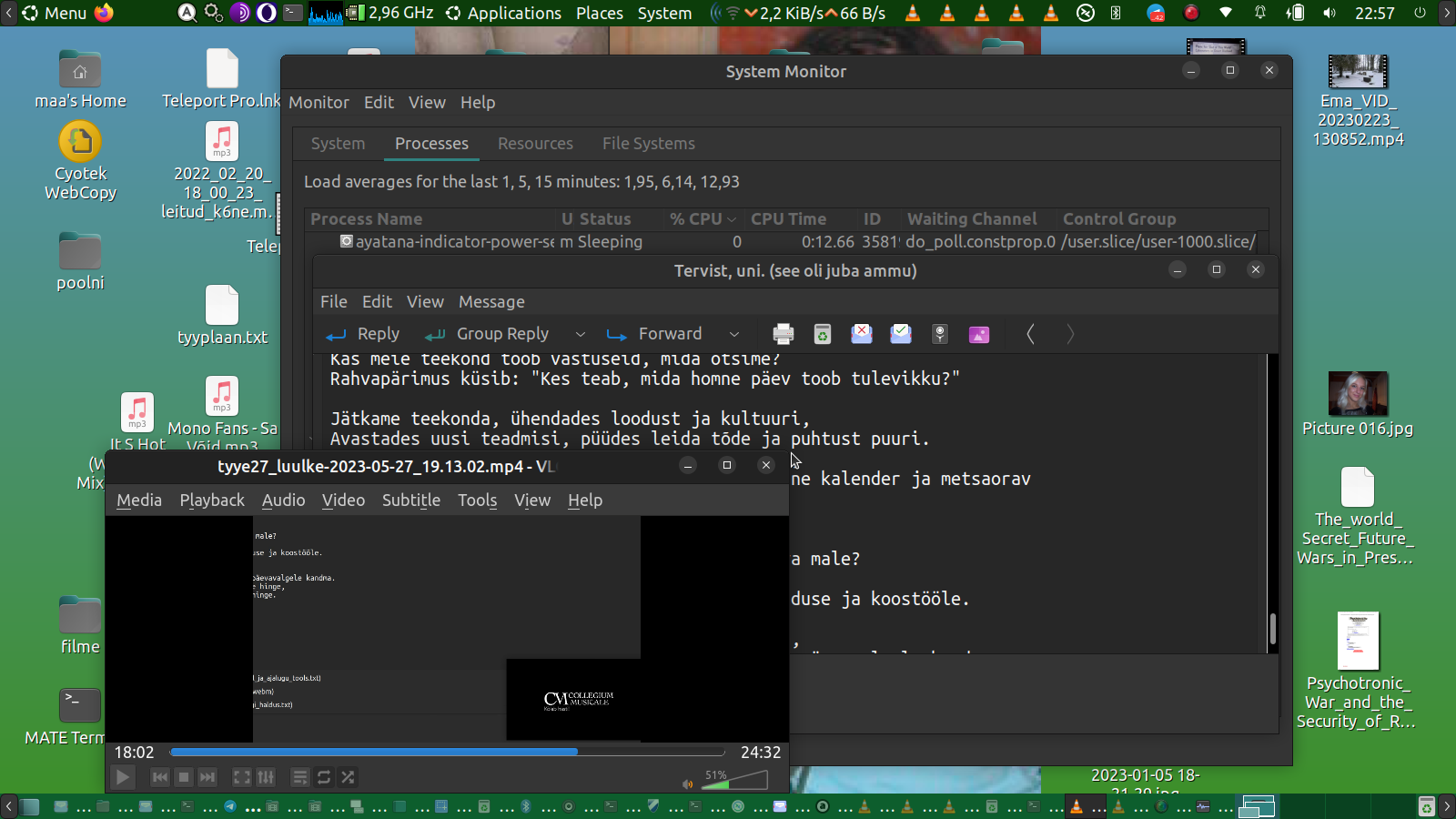Expand the Forward dropdown arrow

pyautogui.click(x=733, y=334)
